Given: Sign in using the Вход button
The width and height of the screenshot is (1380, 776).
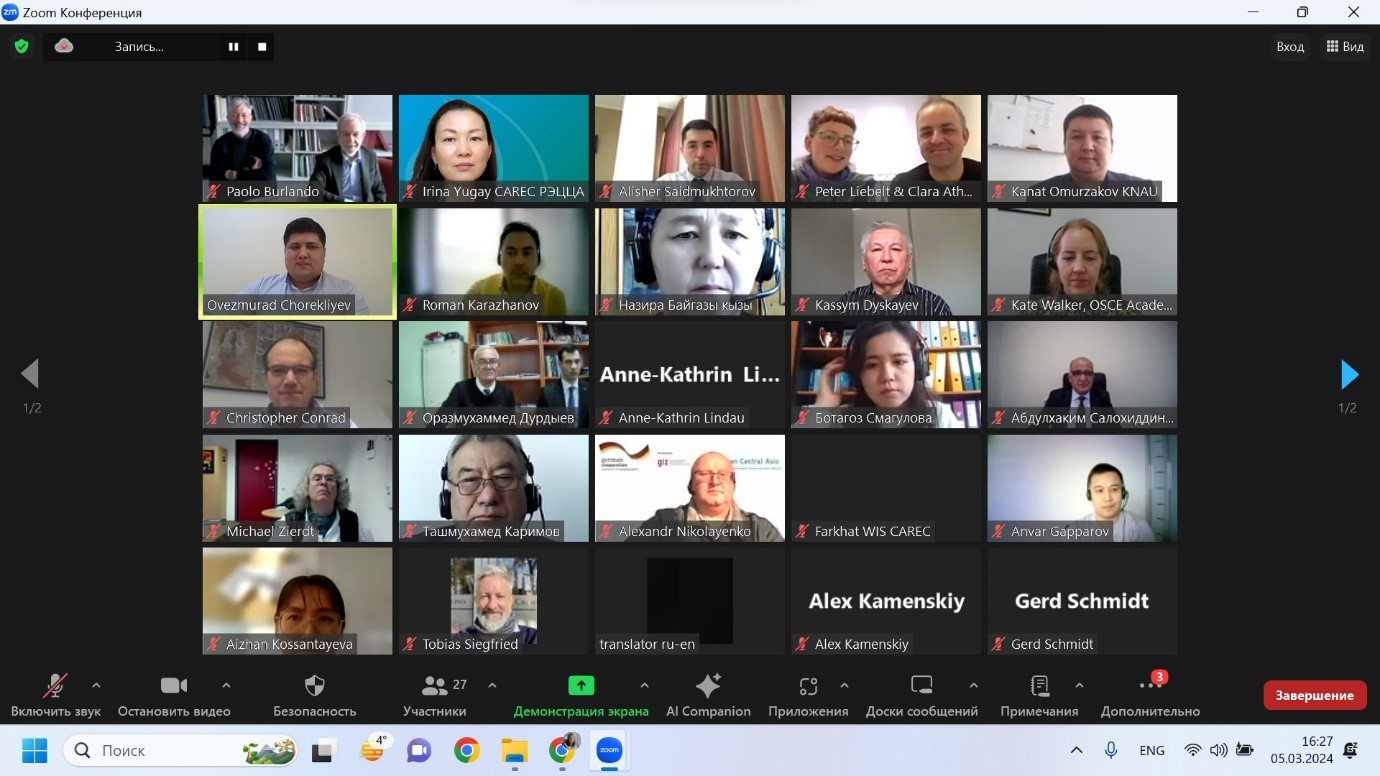Looking at the screenshot, I should pos(1290,46).
